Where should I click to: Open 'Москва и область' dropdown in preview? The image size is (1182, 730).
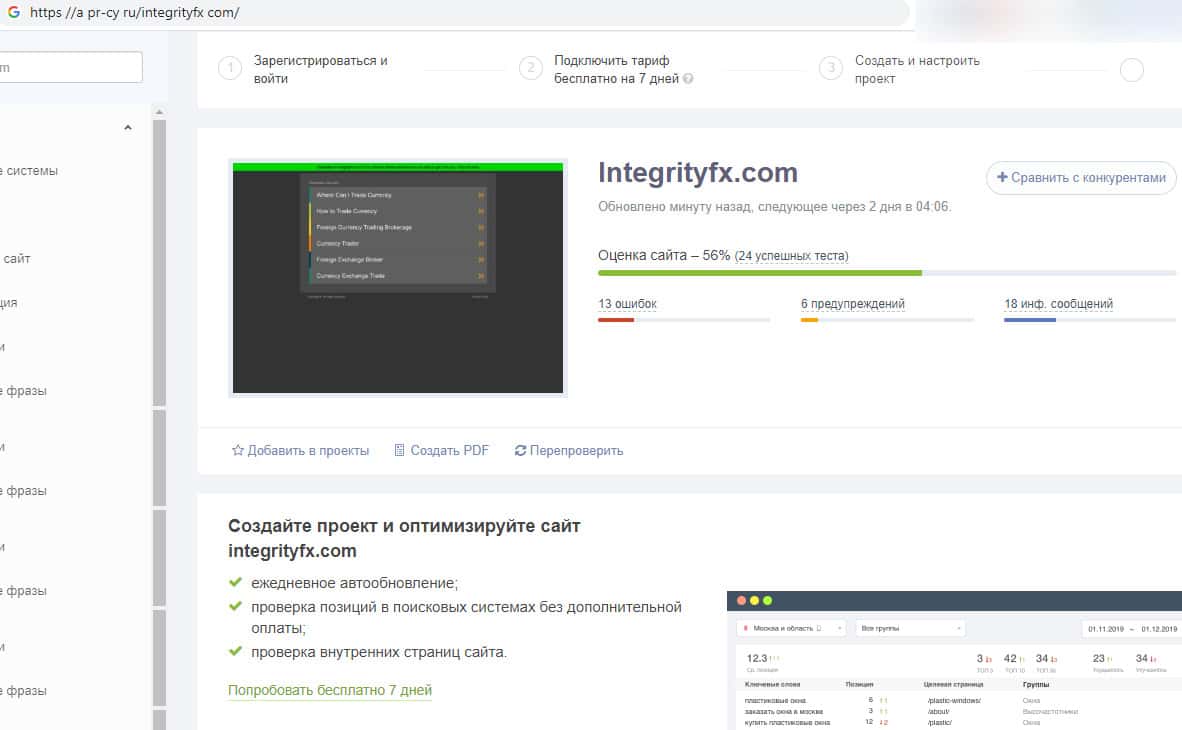point(792,628)
